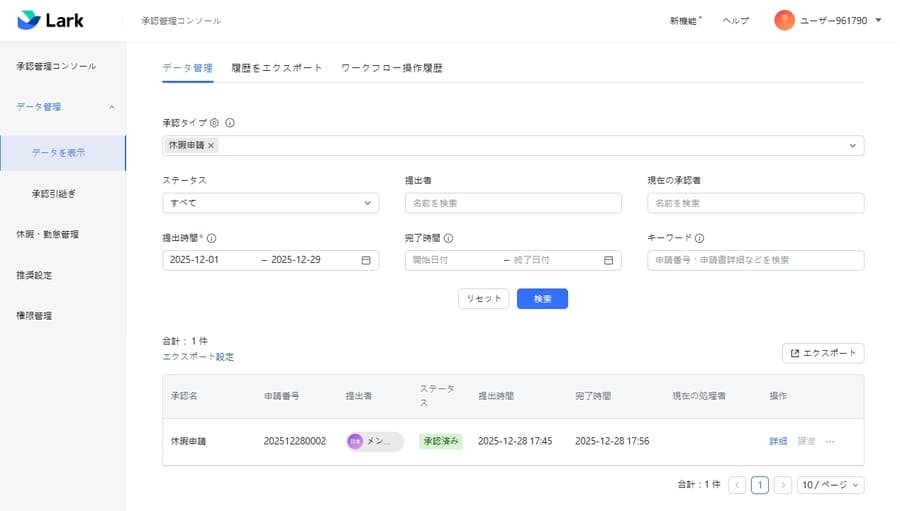
Task: Click the 開始日付 completion date field
Action: tap(430, 260)
